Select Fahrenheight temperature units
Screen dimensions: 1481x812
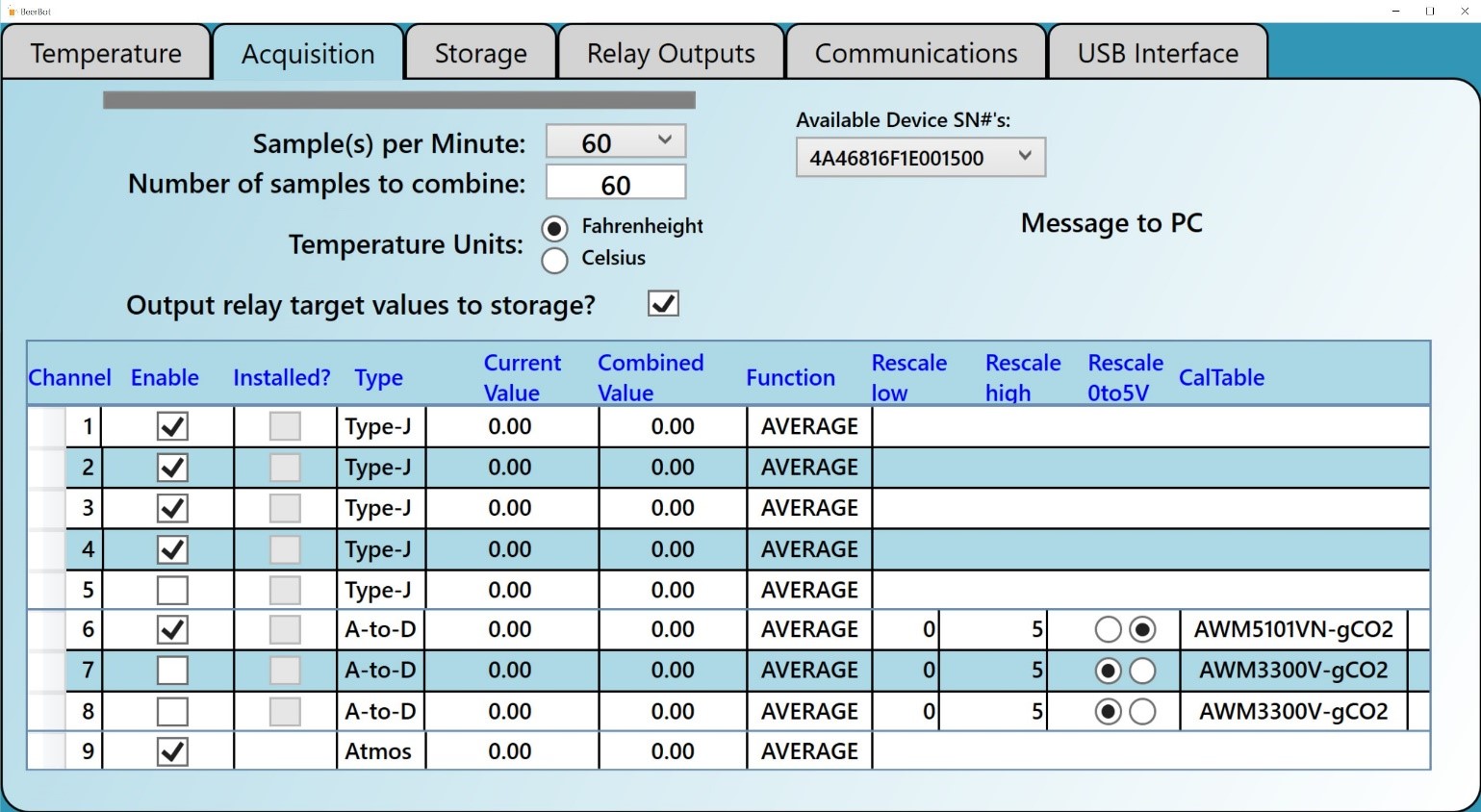[554, 229]
